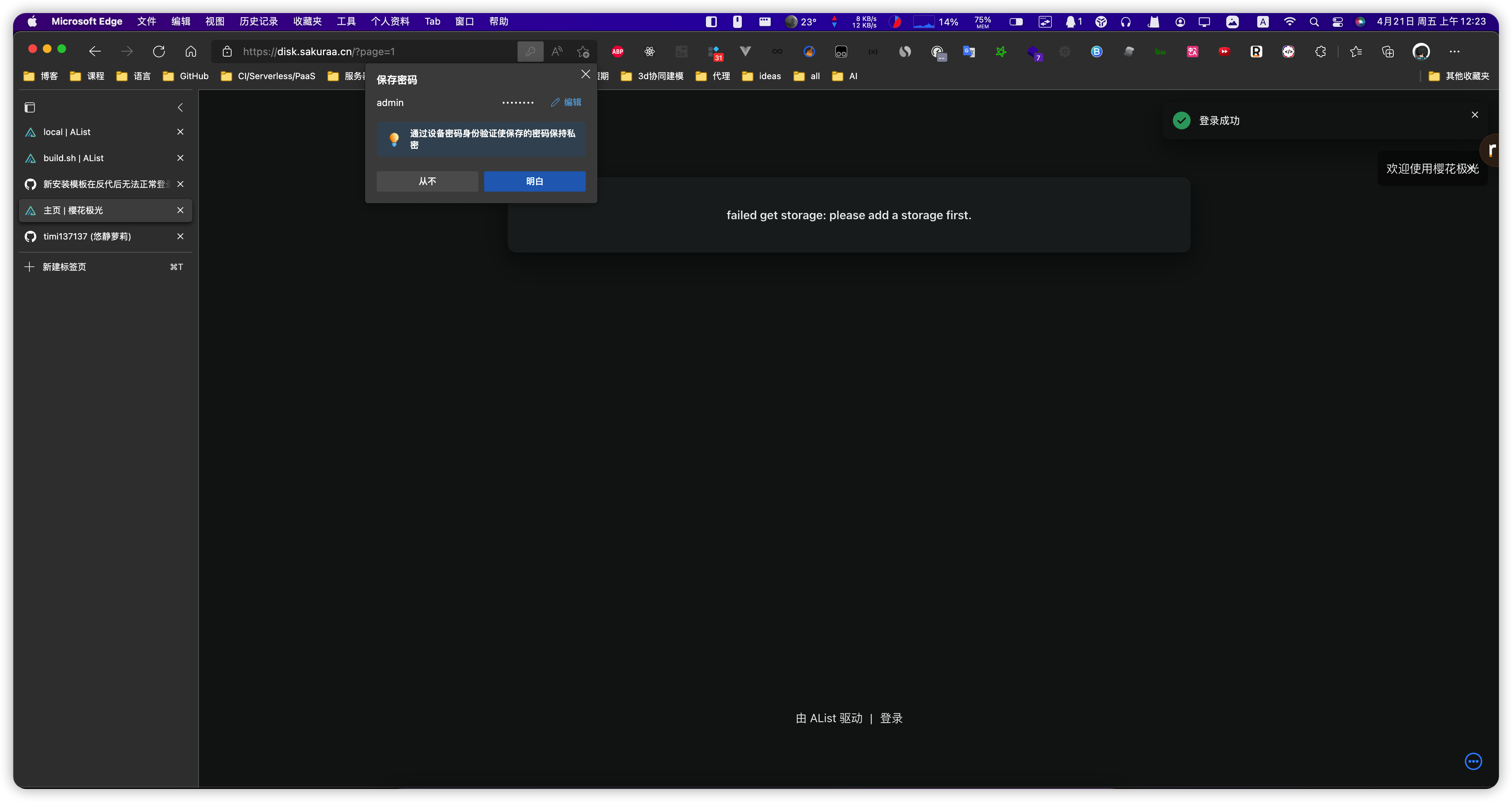Open the Extensions puzzle icon in toolbar
1512x802 pixels.
click(1320, 52)
